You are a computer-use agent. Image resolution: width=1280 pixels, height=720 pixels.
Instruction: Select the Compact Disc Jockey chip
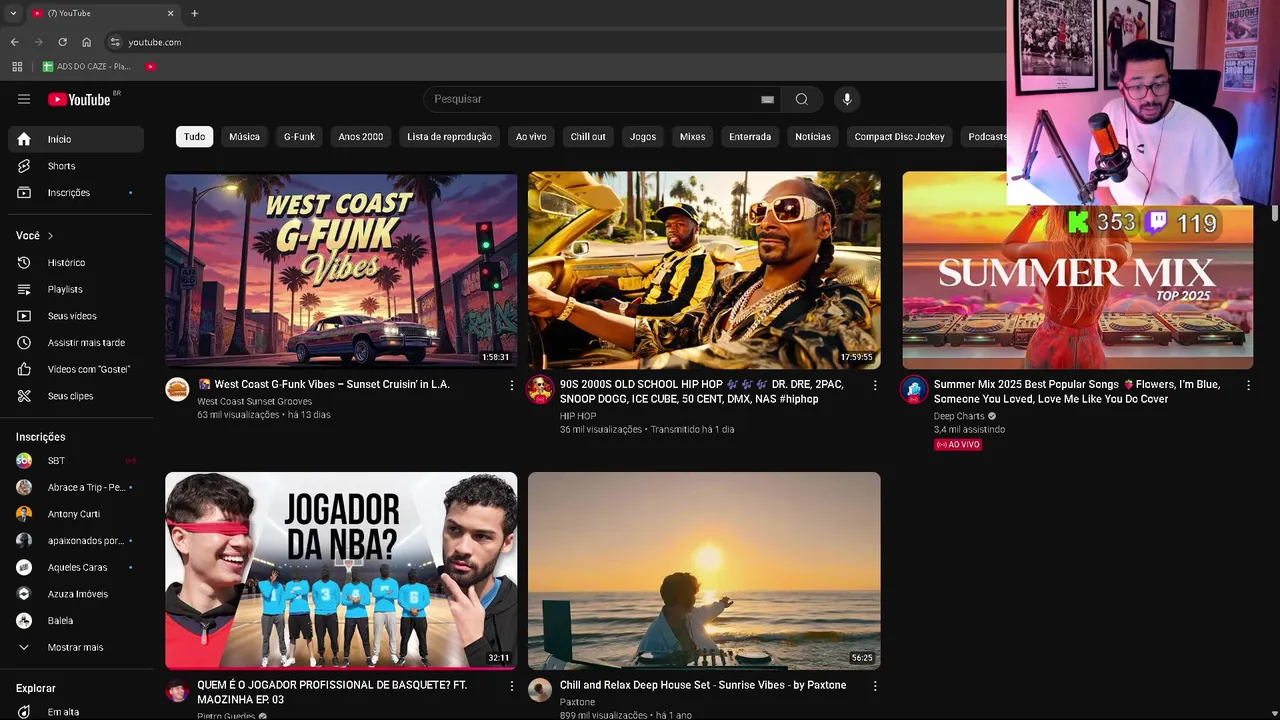pos(899,137)
